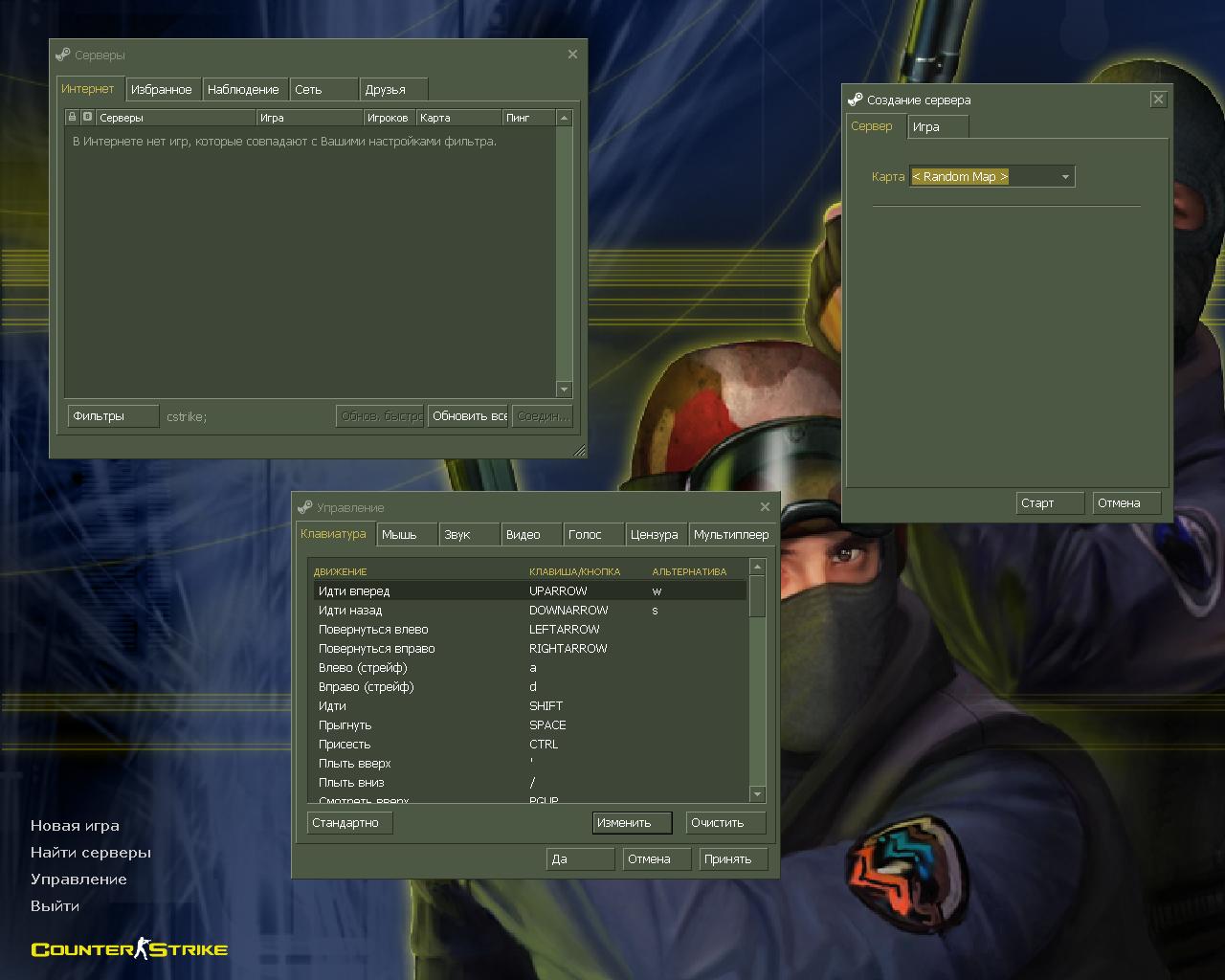Click server list scrollbar down arrow
Viewport: 1225px width, 980px height.
pos(564,390)
